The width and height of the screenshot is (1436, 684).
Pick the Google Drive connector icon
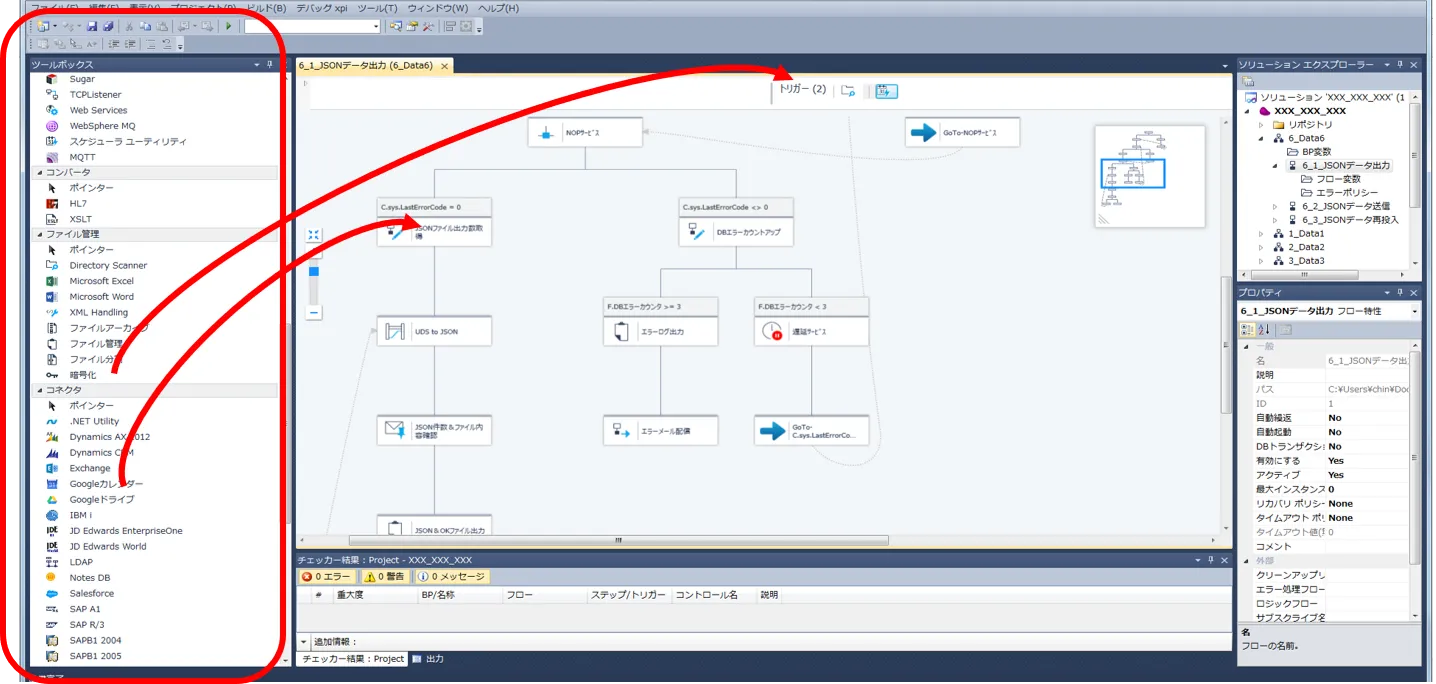click(52, 499)
